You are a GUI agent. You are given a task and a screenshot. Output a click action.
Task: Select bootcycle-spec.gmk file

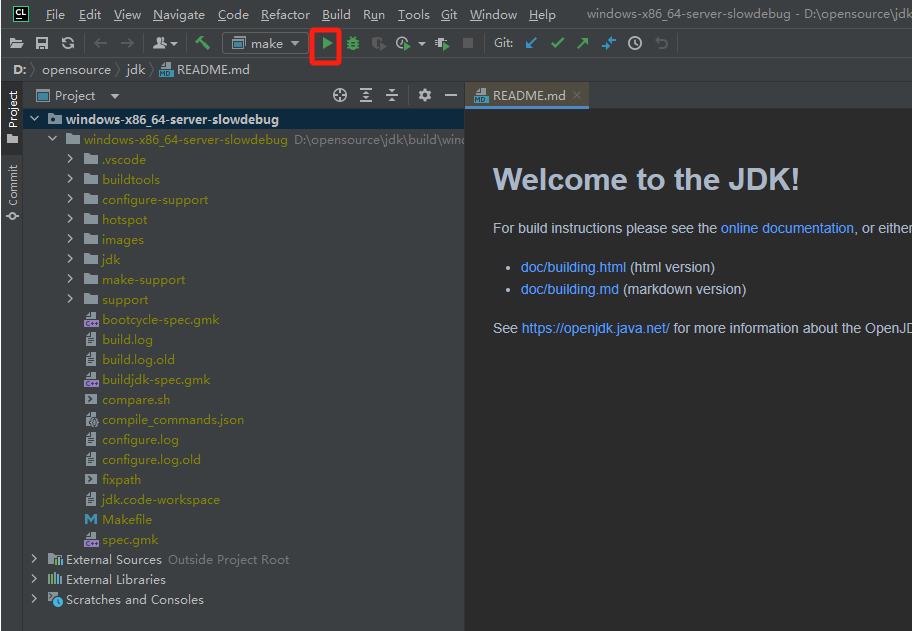(x=161, y=319)
